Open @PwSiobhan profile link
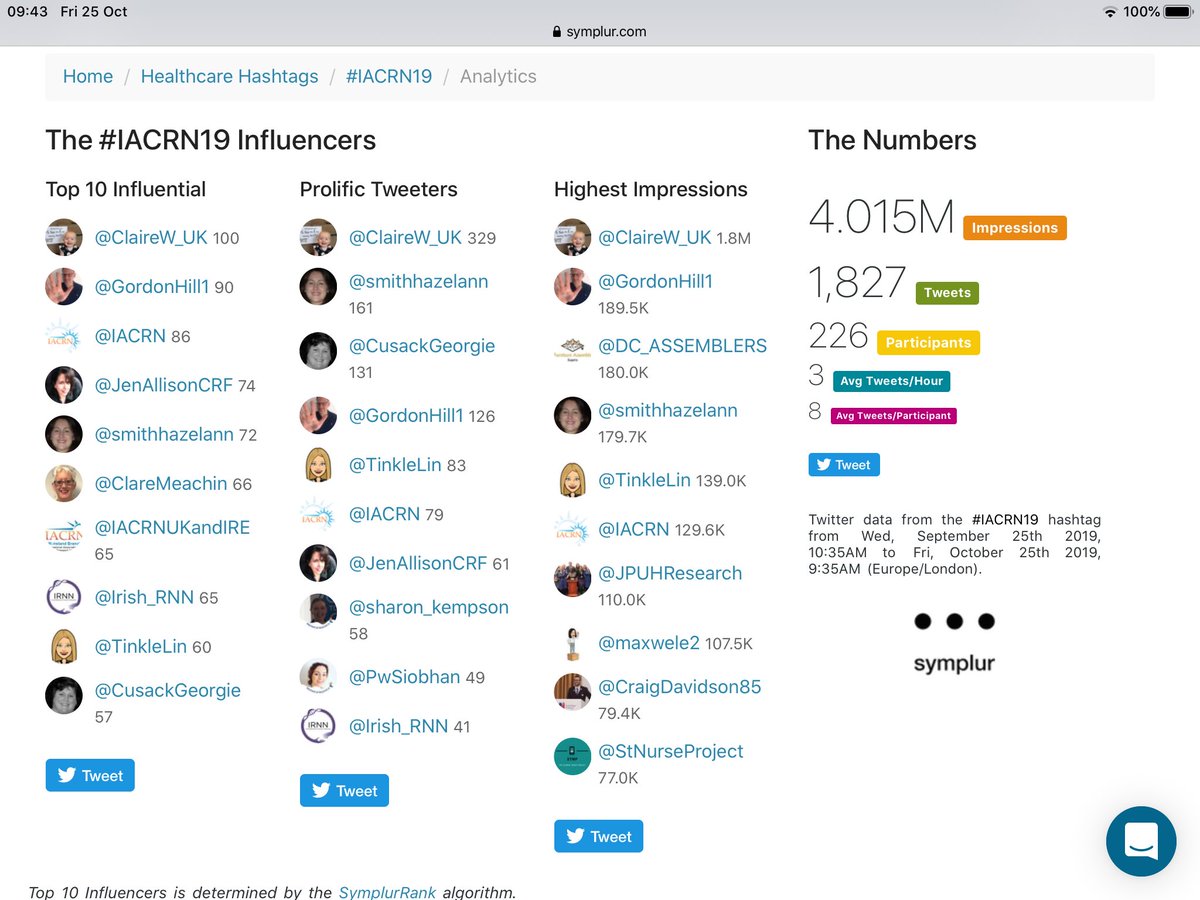This screenshot has width=1200, height=900. pos(404,677)
